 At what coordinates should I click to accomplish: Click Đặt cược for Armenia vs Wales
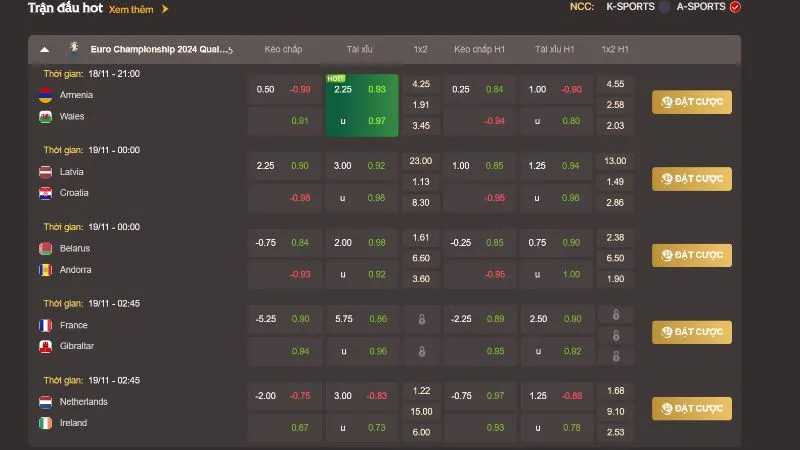692,102
